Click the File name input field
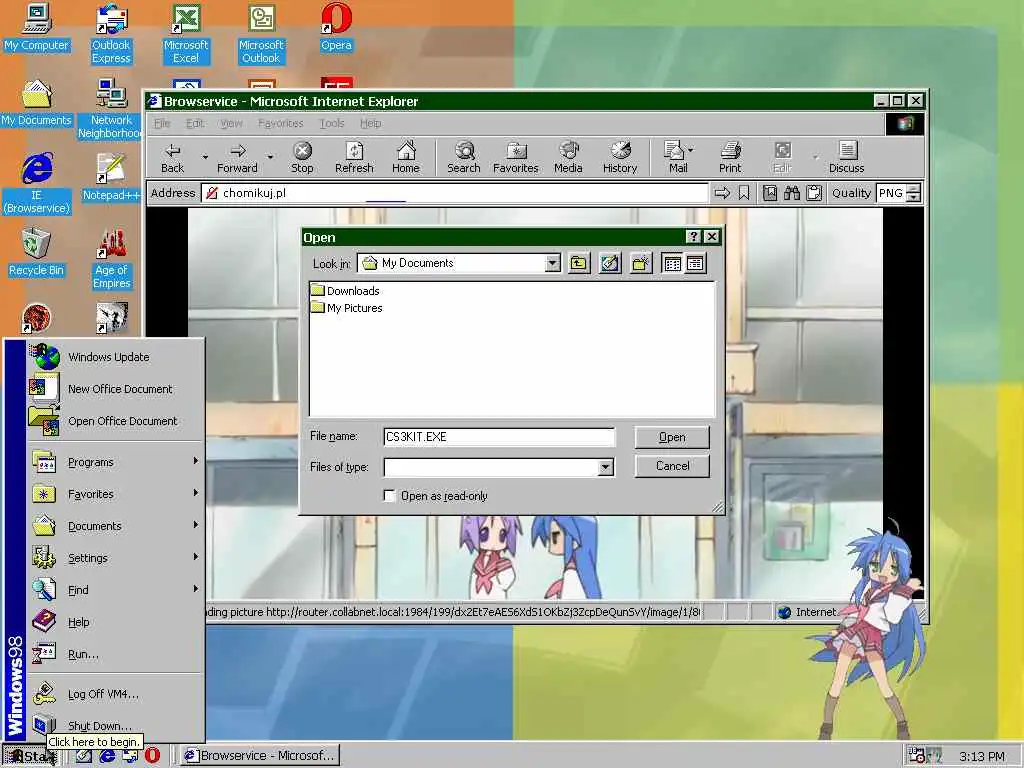This screenshot has height=768, width=1024. coord(499,437)
